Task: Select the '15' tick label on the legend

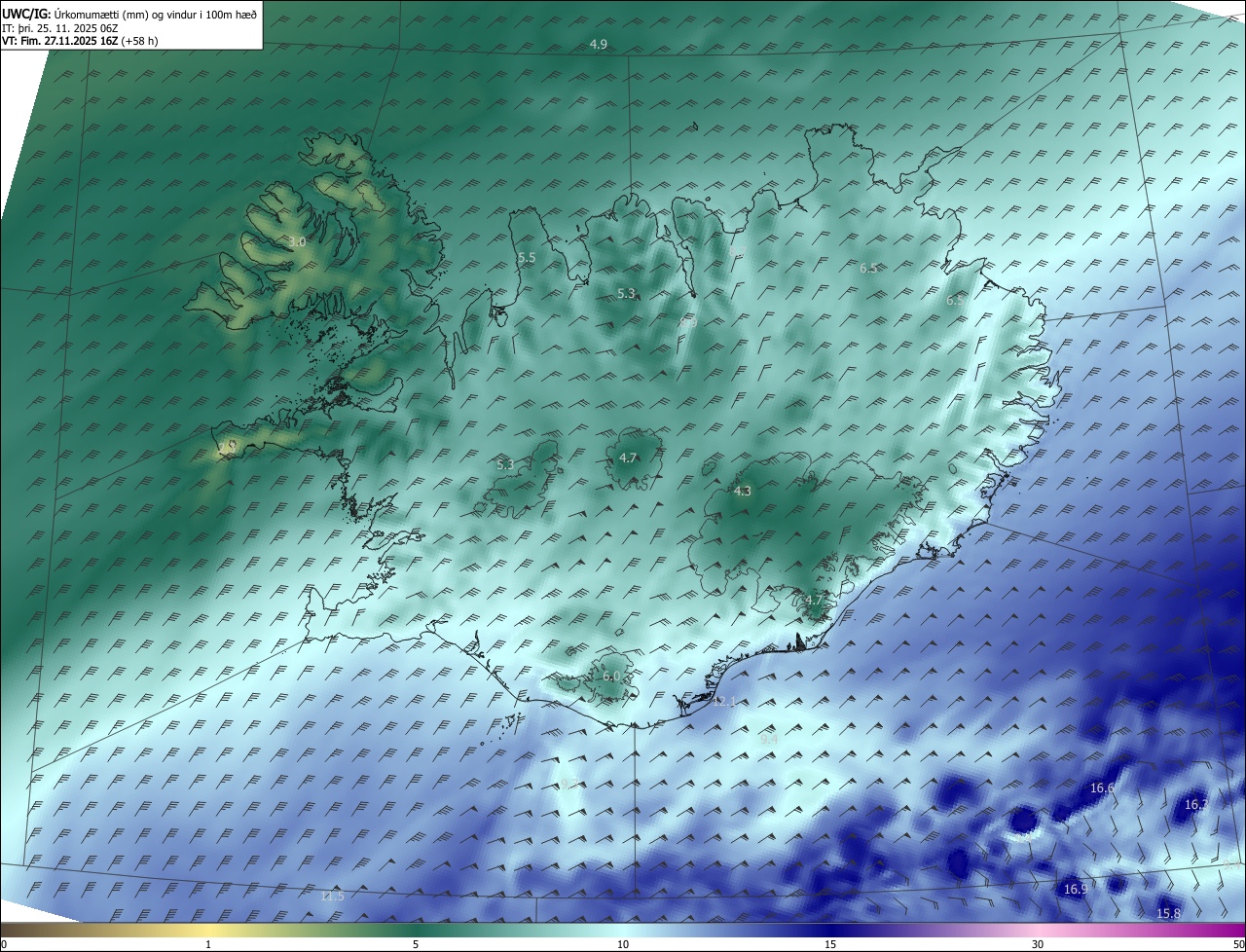Action: (830, 945)
